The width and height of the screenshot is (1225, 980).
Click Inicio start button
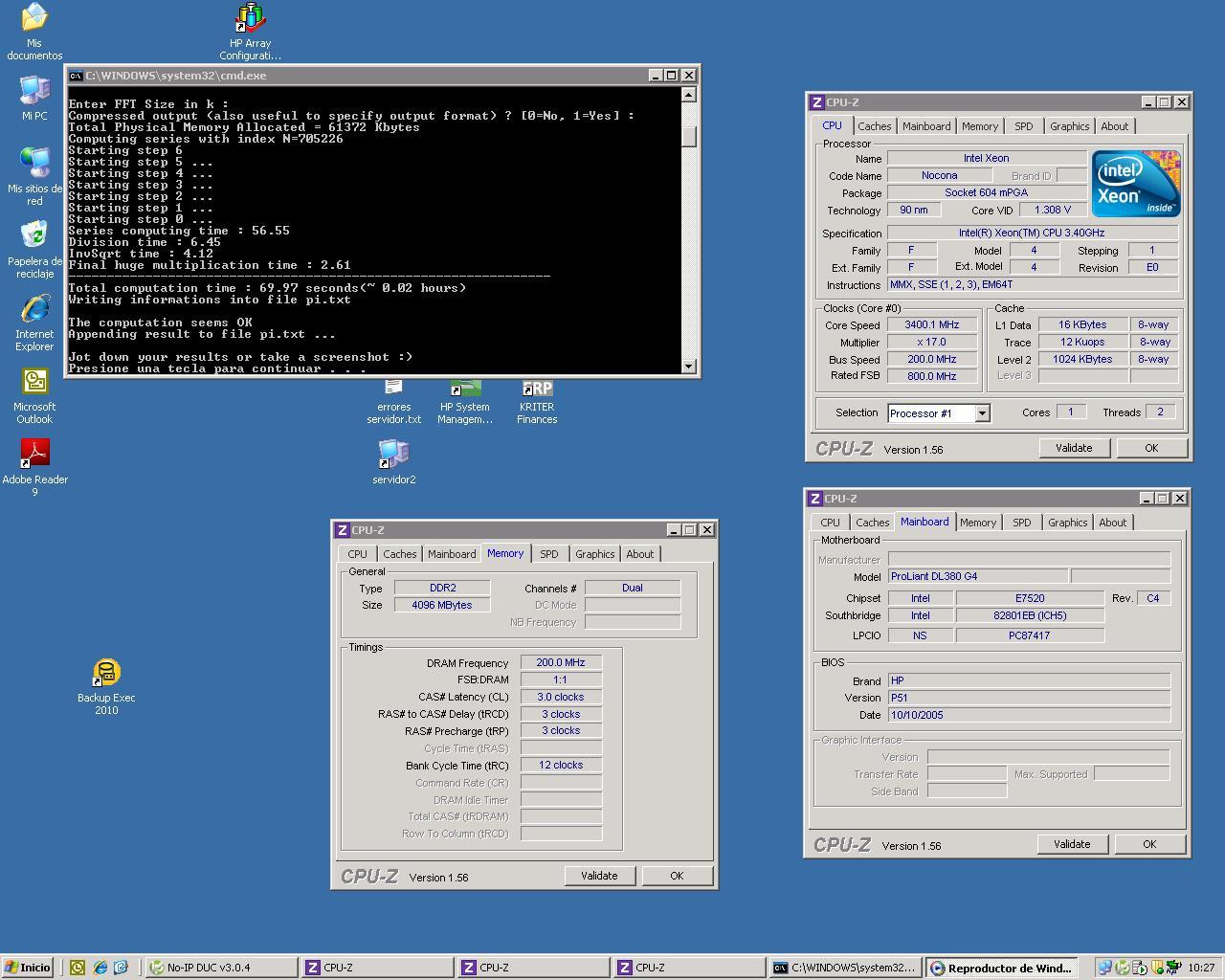[27, 968]
